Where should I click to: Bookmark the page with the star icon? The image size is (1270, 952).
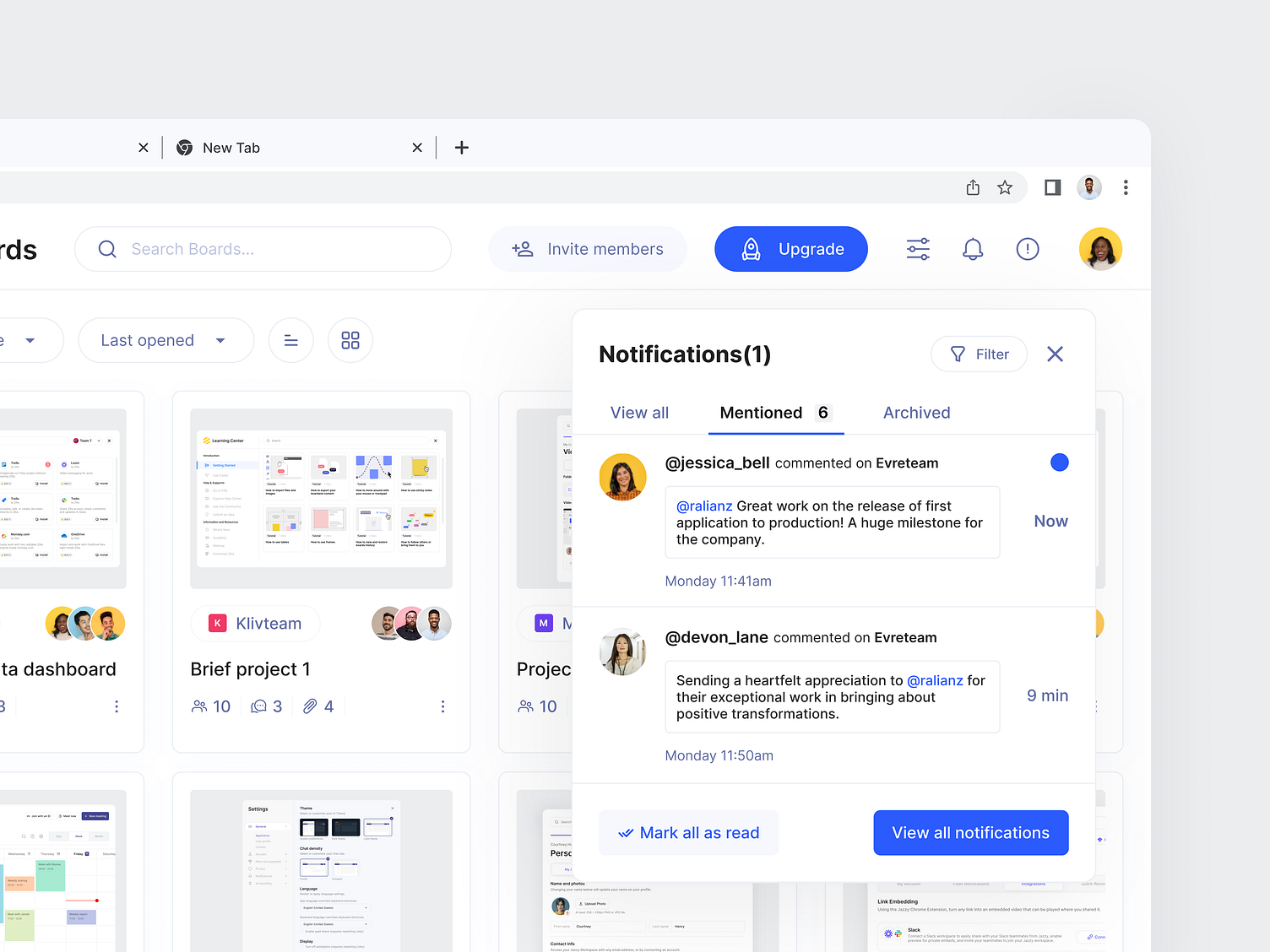click(x=1005, y=187)
